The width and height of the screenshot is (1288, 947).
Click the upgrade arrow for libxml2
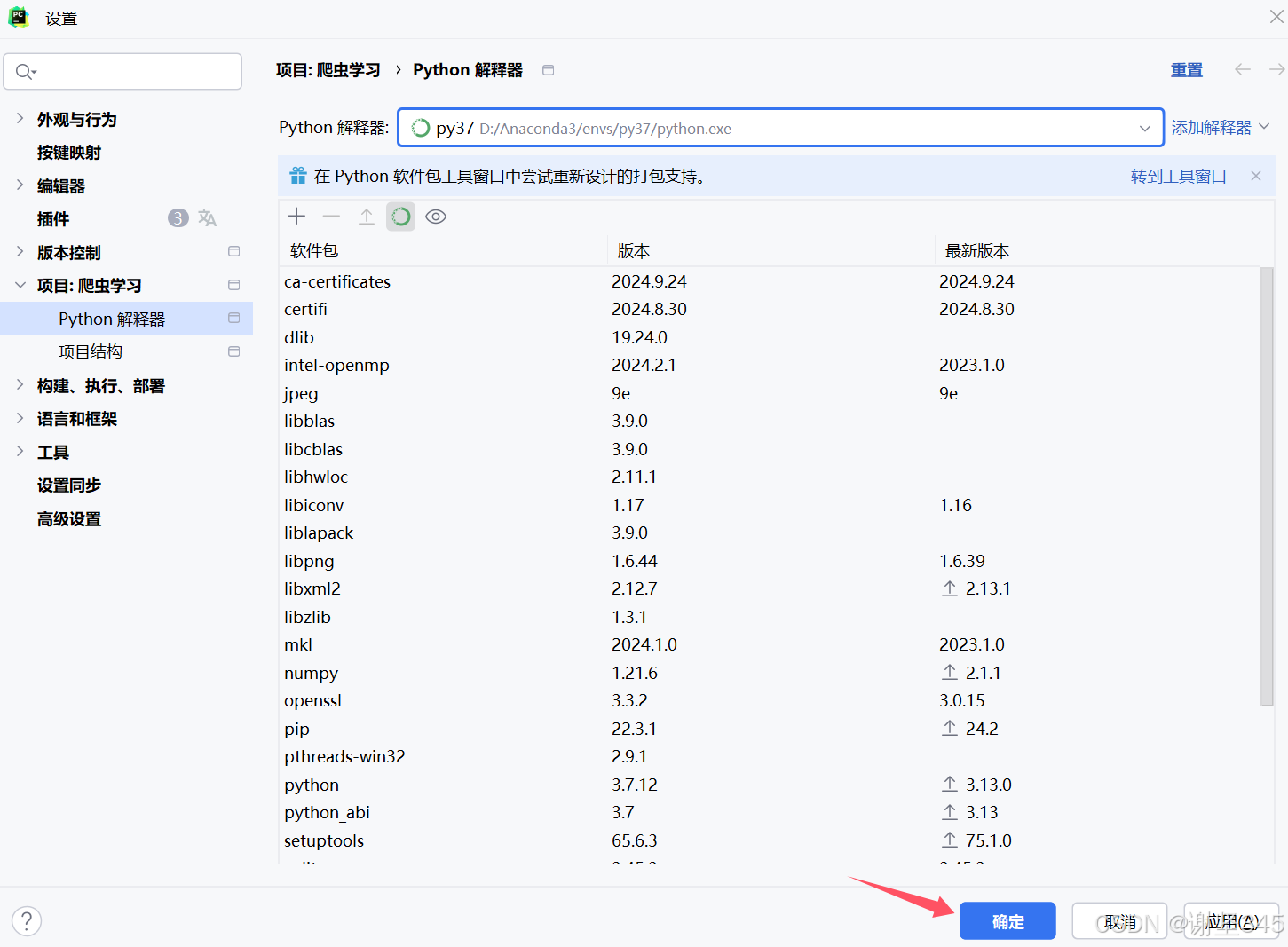coord(950,588)
